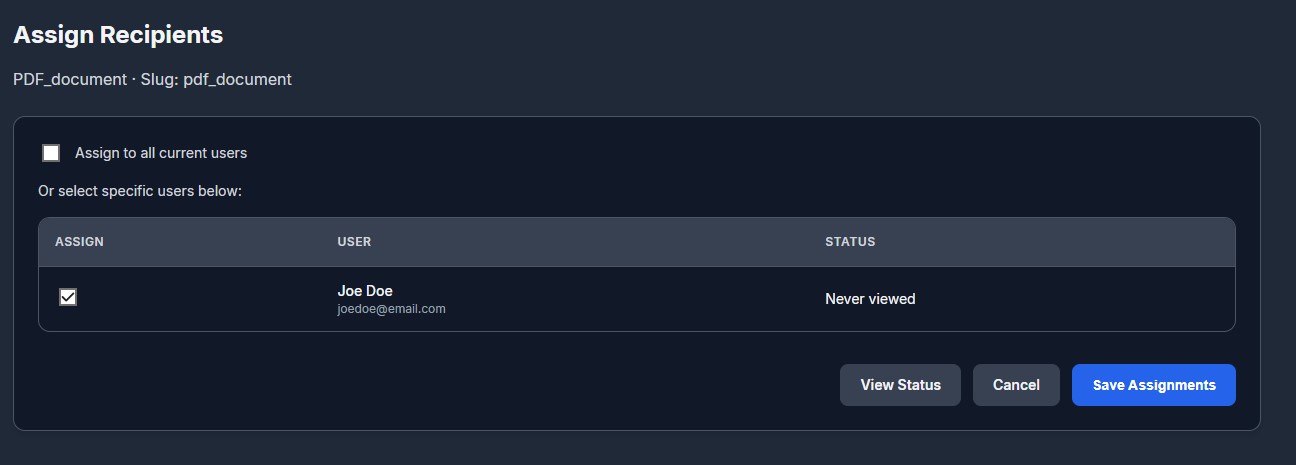
Task: Save Assignments with the blue button
Action: pos(1154,385)
